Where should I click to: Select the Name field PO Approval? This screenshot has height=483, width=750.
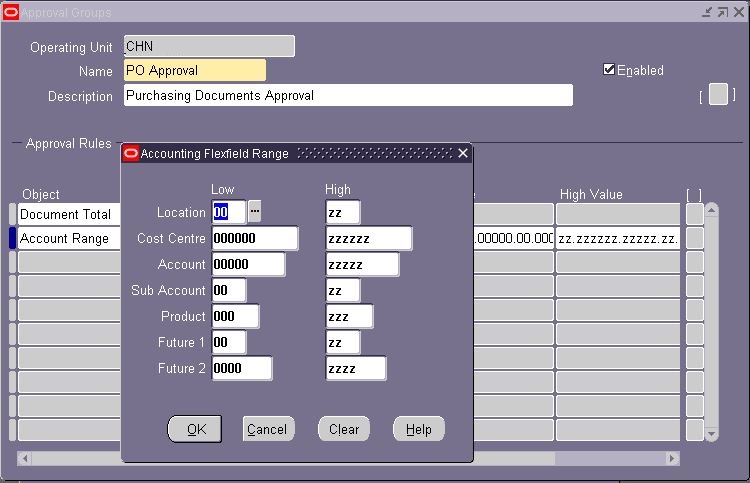coord(195,70)
